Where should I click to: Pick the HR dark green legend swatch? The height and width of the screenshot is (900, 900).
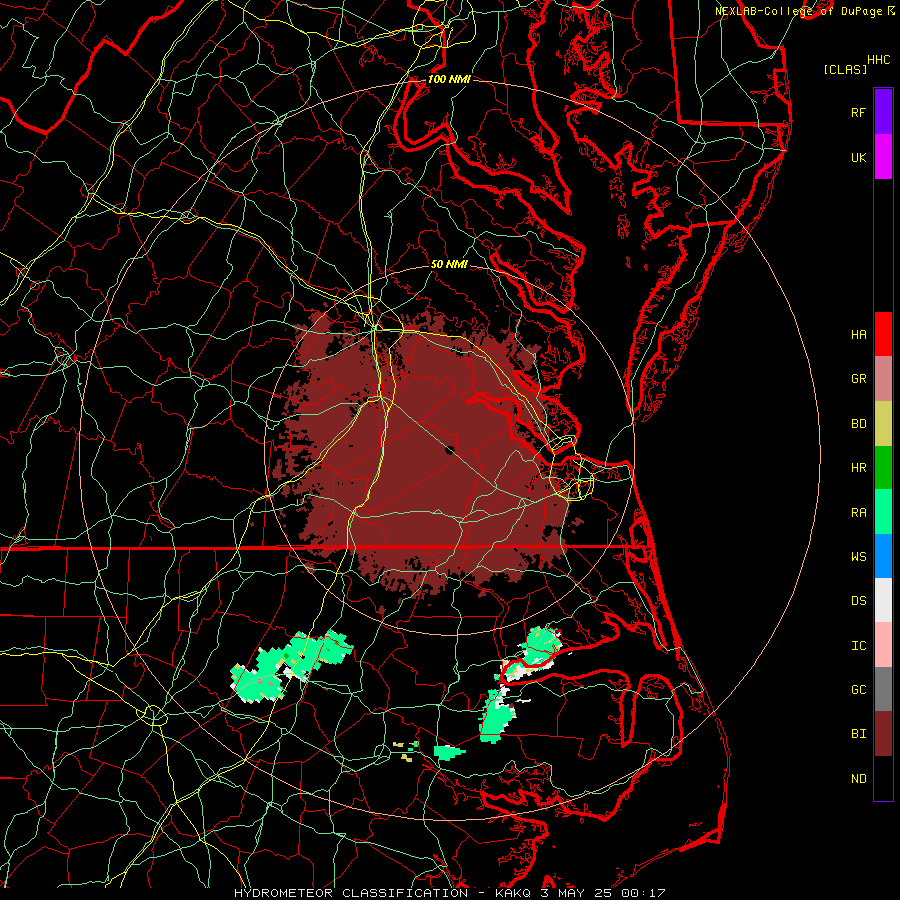point(883,467)
